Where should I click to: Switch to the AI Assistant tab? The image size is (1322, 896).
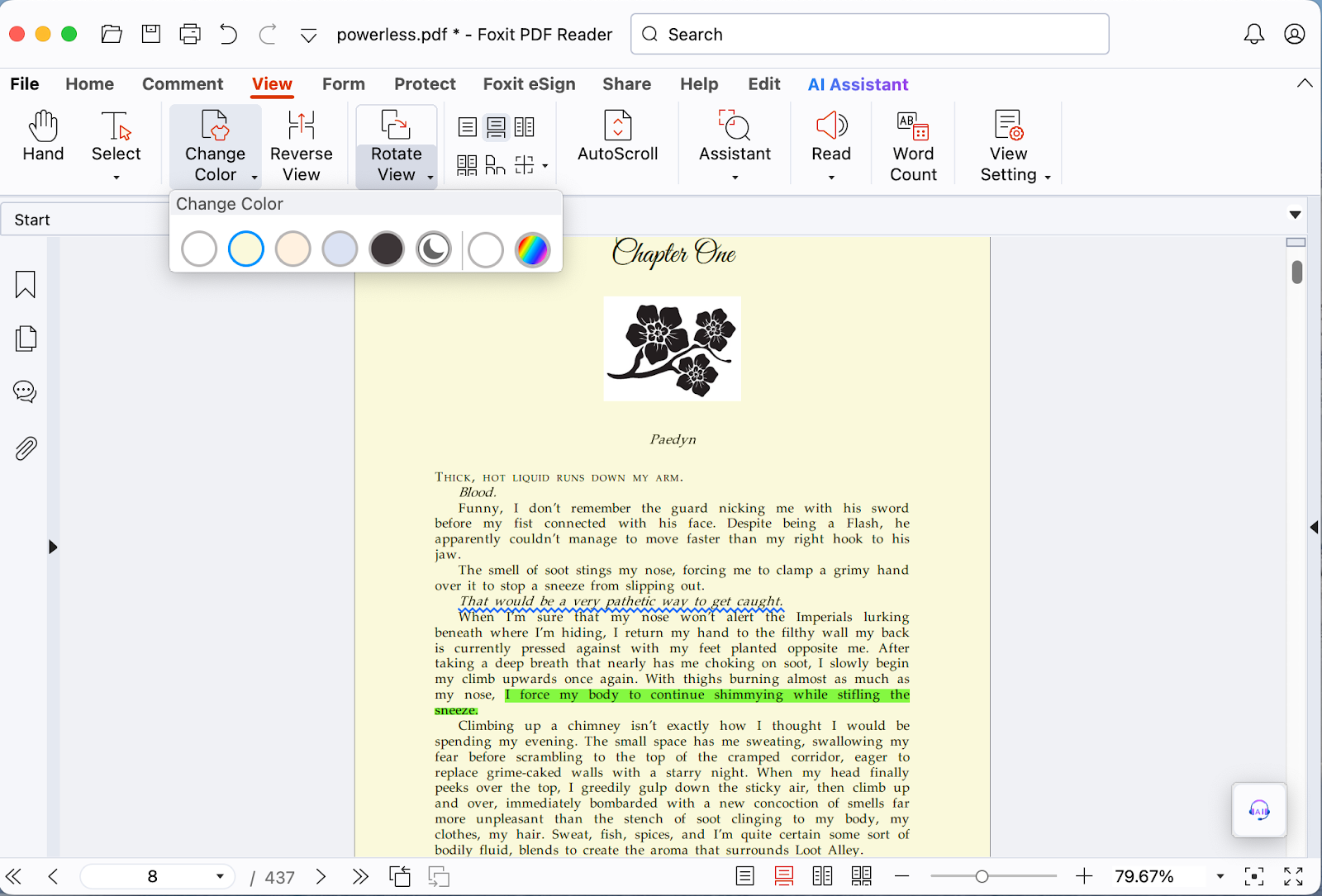[x=858, y=84]
